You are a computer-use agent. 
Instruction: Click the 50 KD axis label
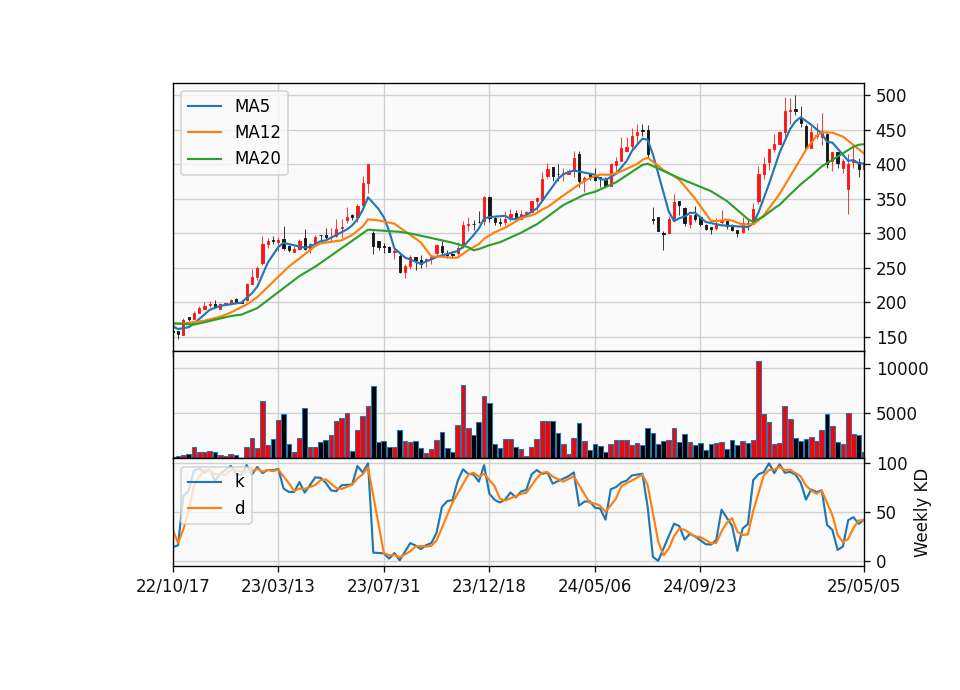point(886,513)
